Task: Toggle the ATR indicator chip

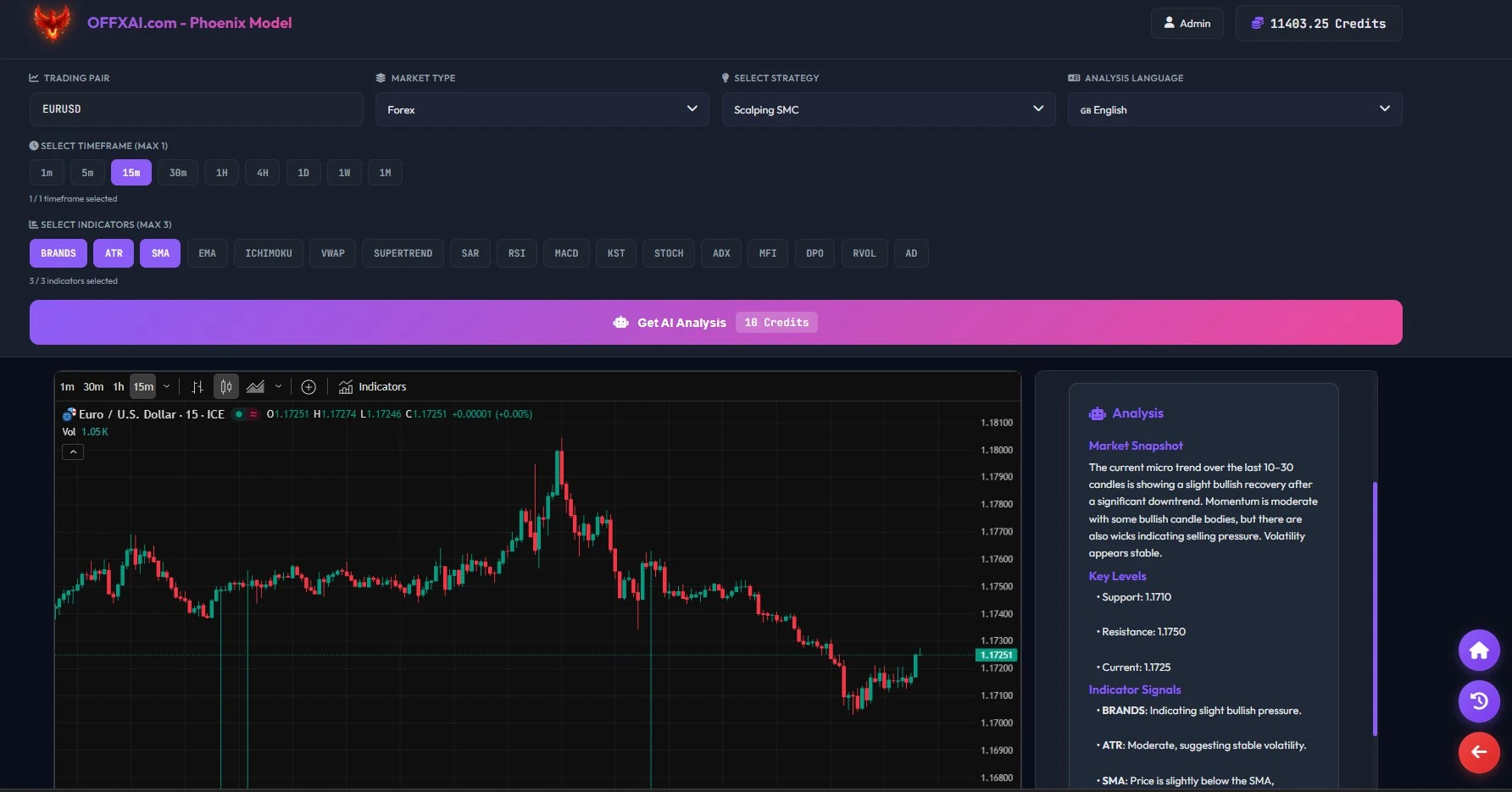Action: coord(114,253)
